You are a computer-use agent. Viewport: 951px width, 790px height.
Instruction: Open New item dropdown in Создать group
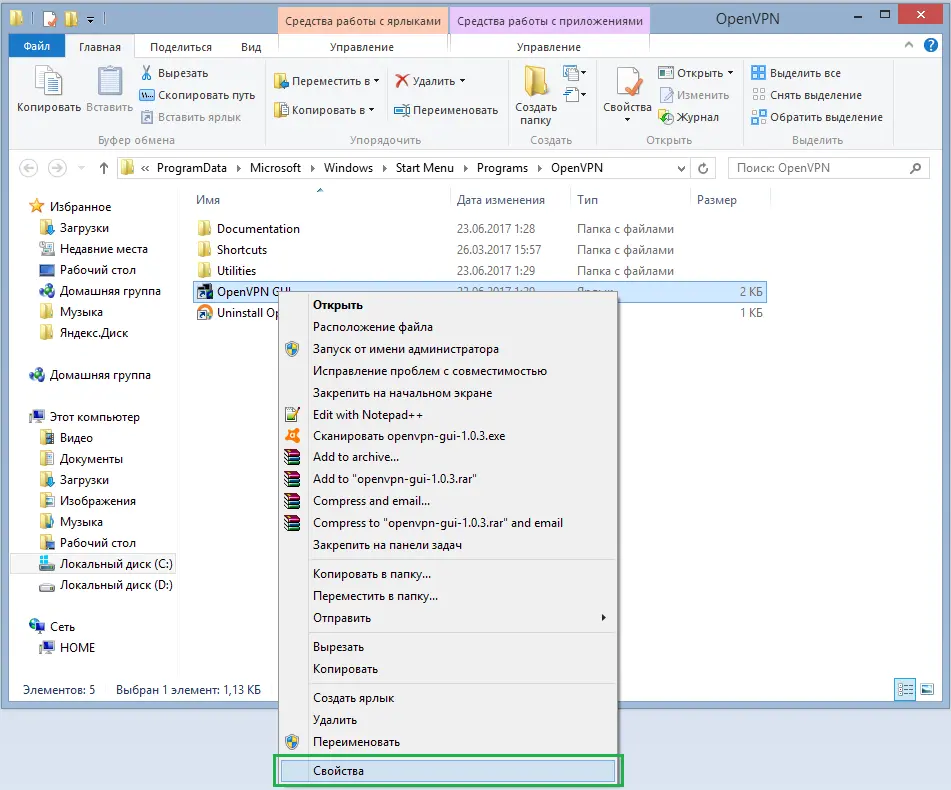click(x=574, y=73)
